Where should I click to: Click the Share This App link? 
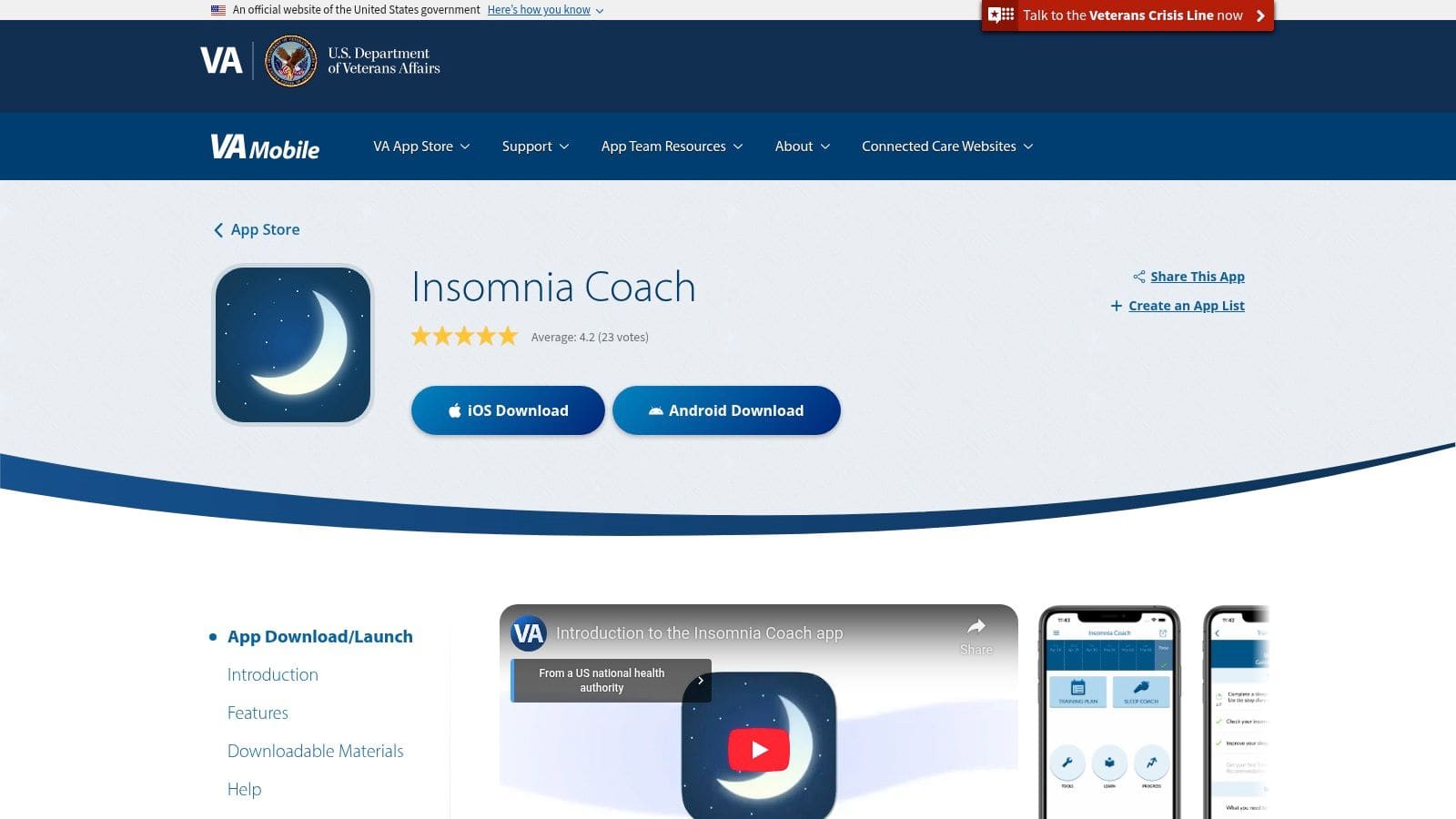tap(1197, 277)
